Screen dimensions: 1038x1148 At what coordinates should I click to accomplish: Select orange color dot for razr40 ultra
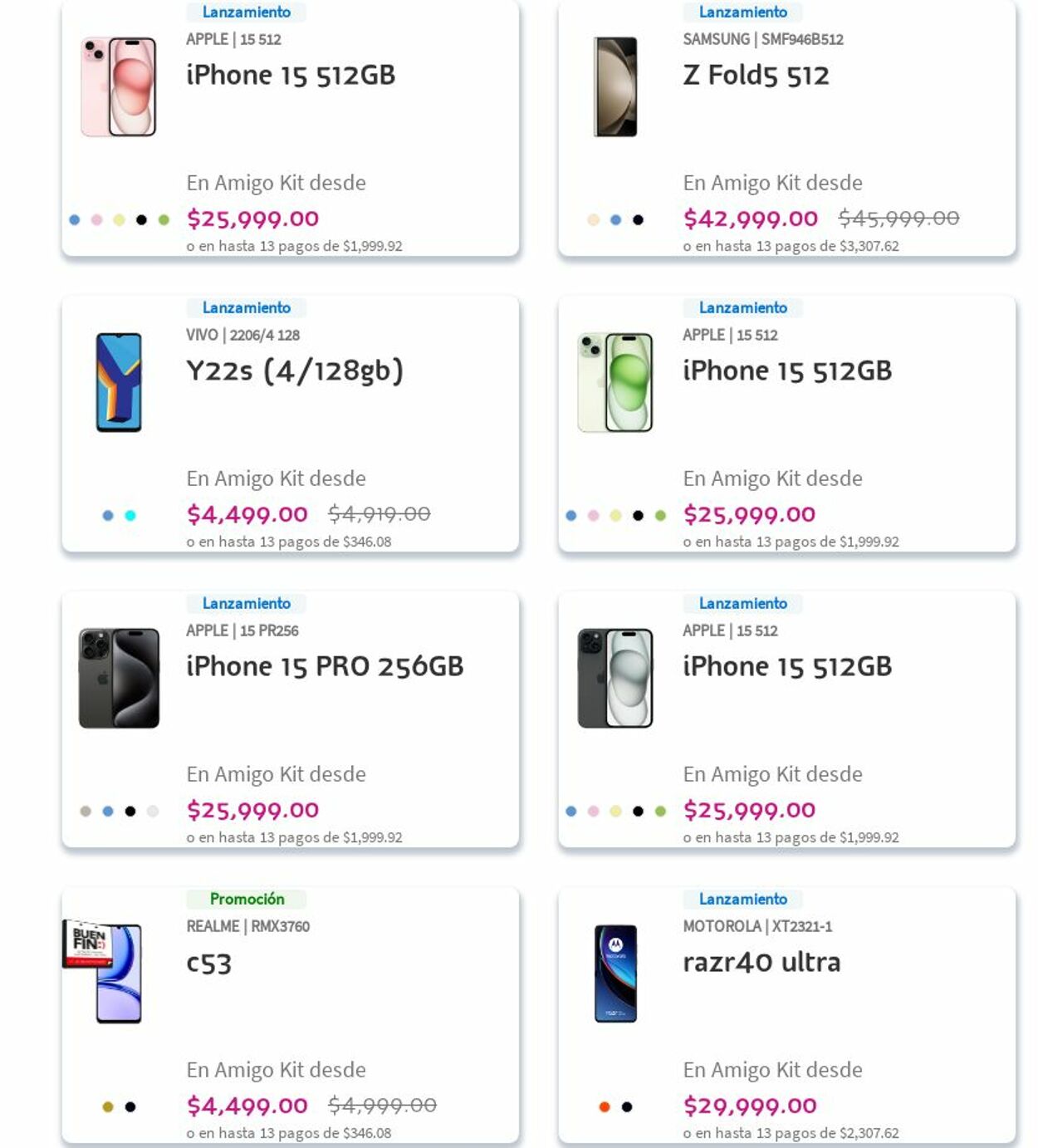click(605, 1107)
